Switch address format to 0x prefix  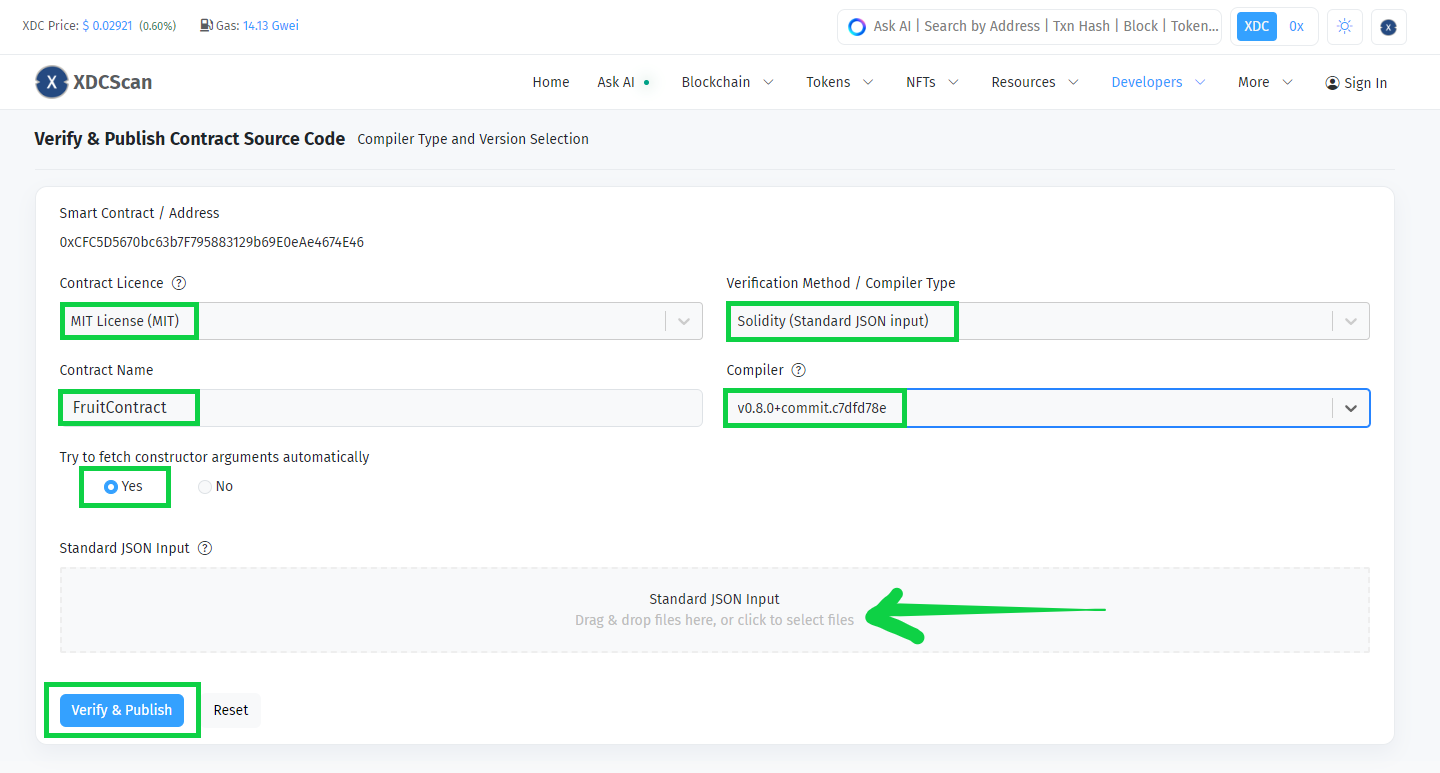coord(1296,27)
